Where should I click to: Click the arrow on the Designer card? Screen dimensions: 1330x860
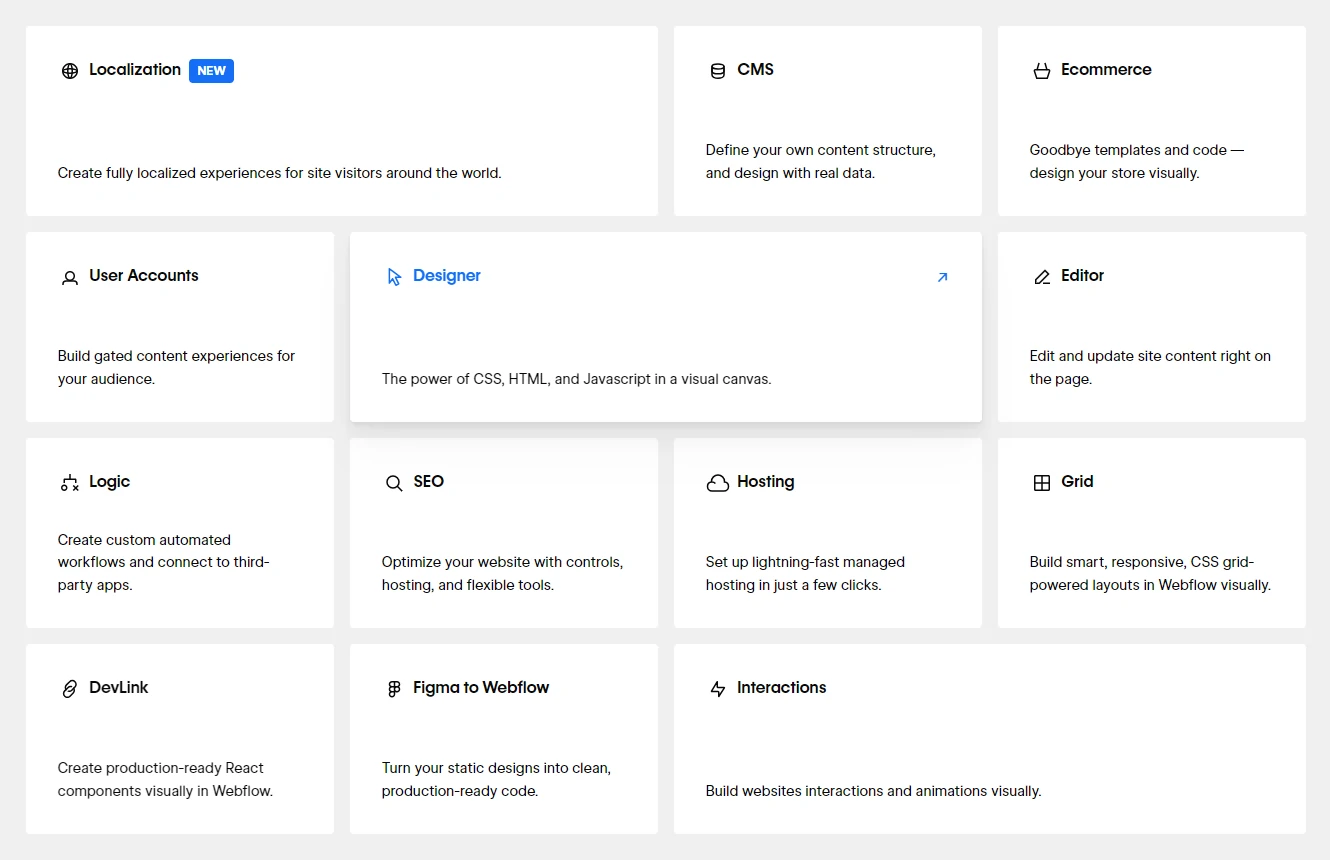coord(942,277)
